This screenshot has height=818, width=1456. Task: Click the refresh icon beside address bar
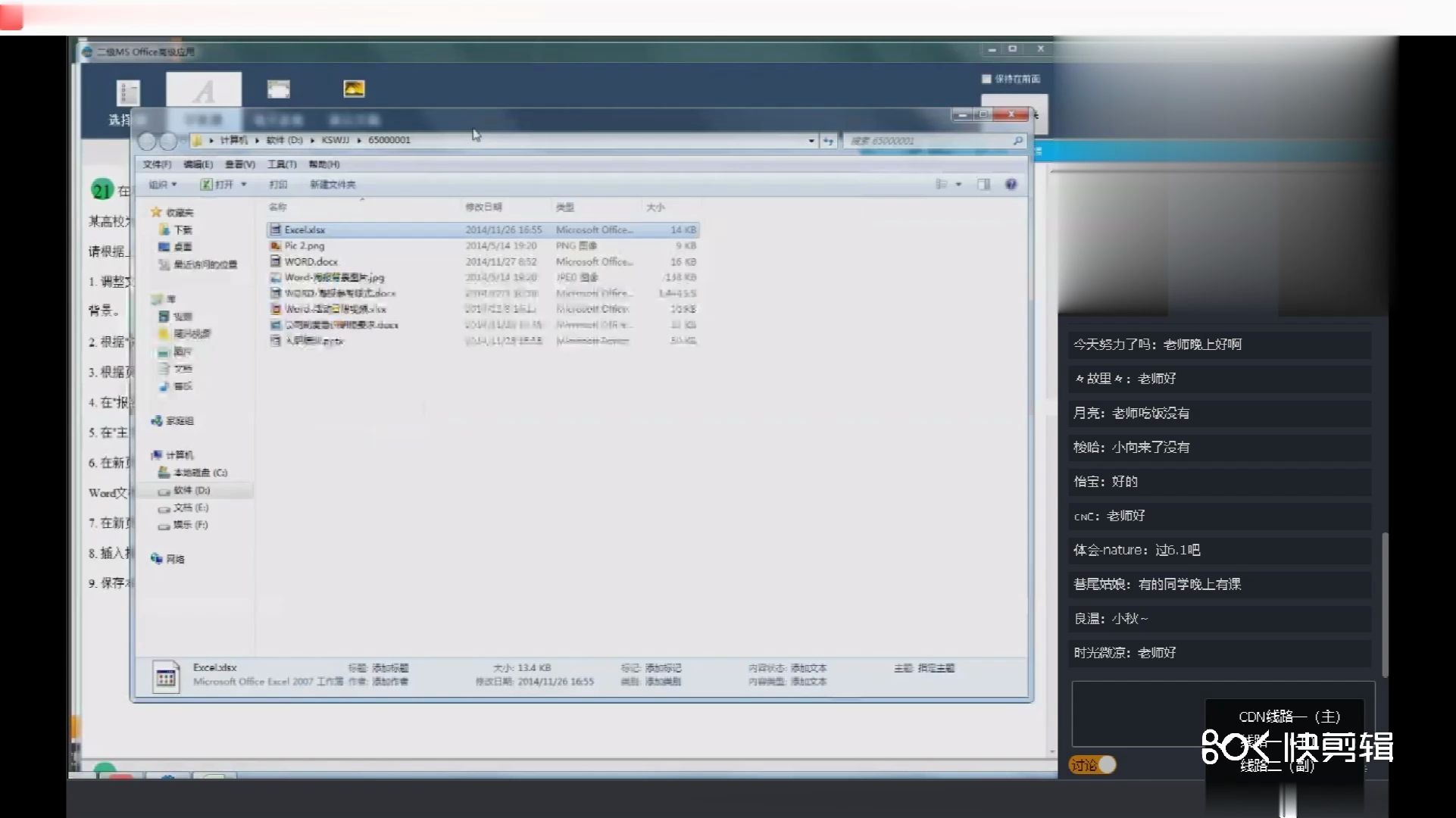click(828, 141)
